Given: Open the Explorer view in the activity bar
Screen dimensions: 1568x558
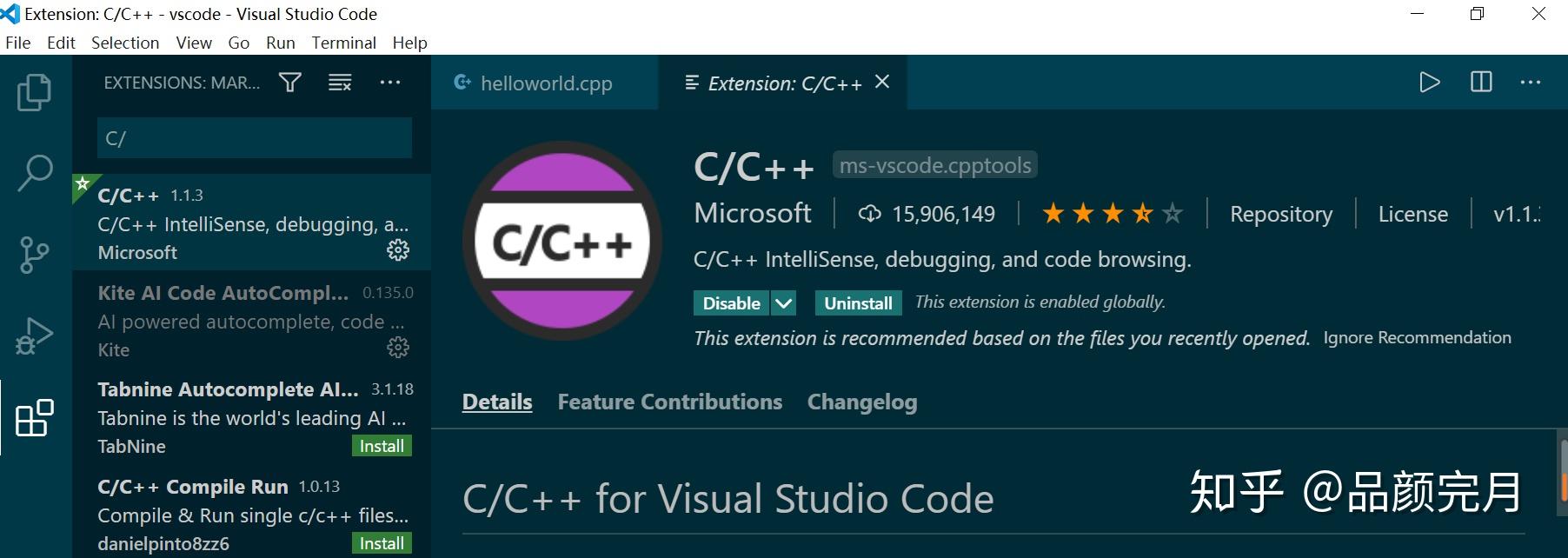Looking at the screenshot, I should 33,90.
